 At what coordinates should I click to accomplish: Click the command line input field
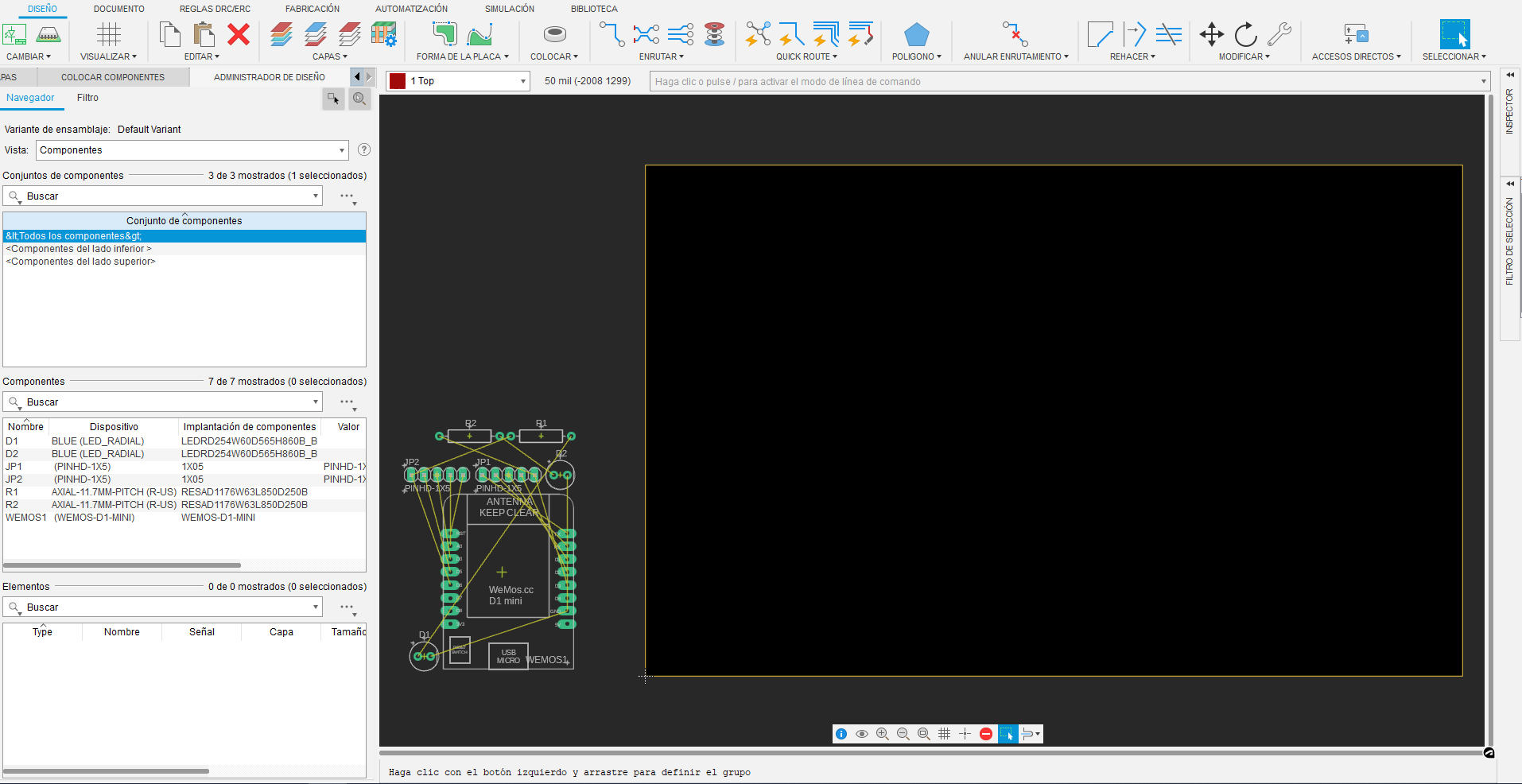click(x=954, y=81)
